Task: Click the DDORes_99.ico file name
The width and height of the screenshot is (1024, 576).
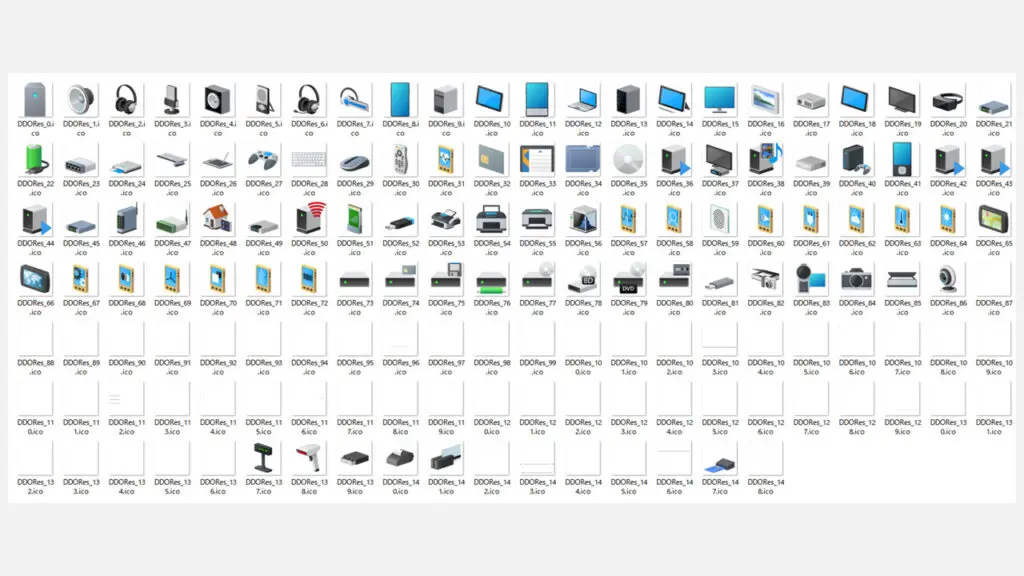Action: tap(537, 367)
